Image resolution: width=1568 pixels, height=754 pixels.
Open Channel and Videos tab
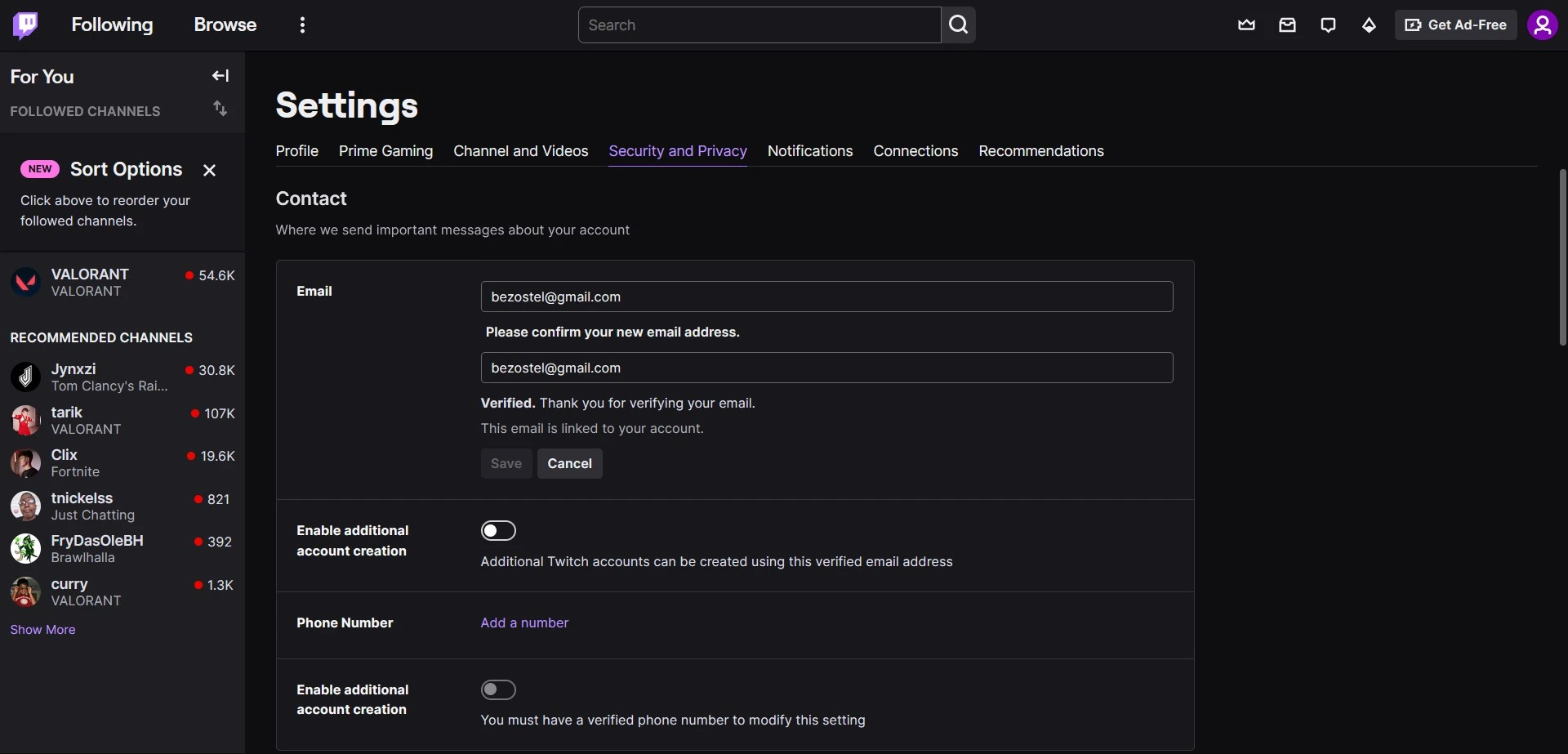[521, 151]
